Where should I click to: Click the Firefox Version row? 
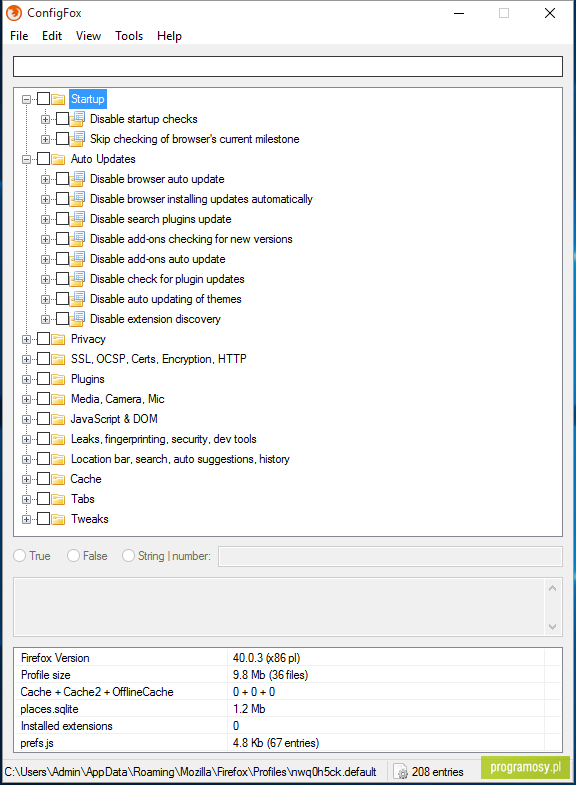(x=288, y=658)
